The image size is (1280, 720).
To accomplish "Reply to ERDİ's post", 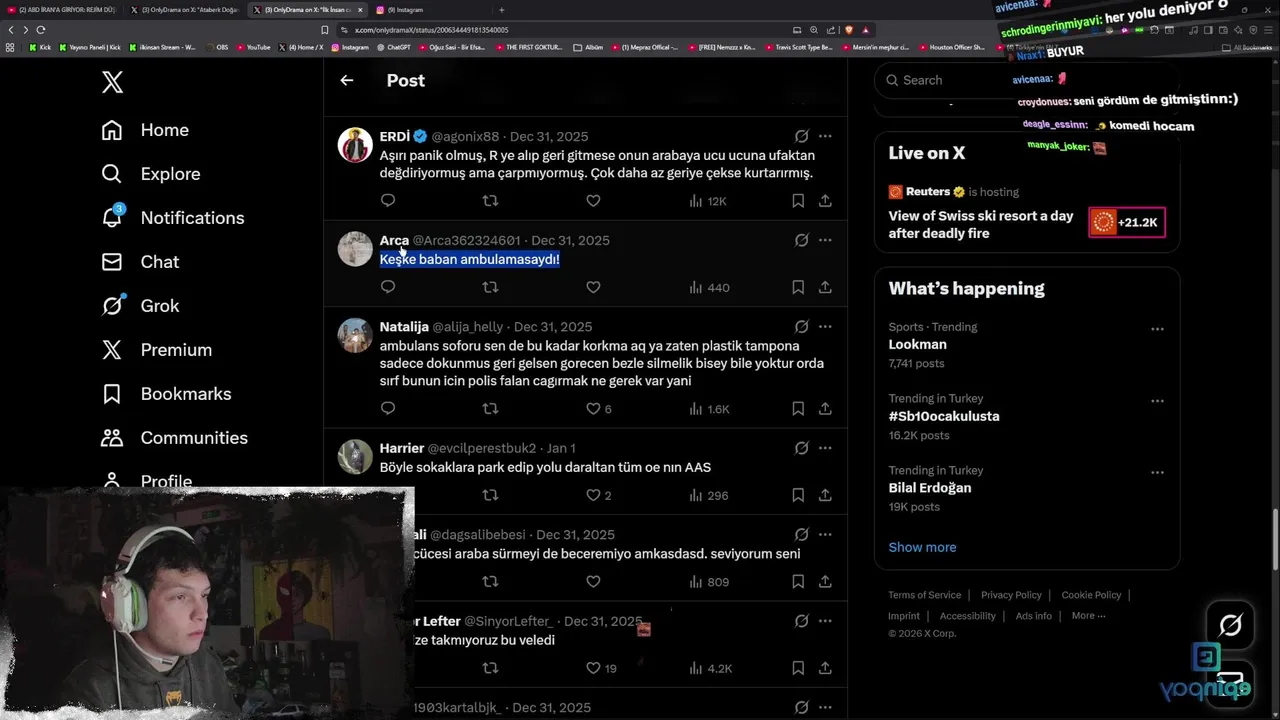I will (x=388, y=201).
